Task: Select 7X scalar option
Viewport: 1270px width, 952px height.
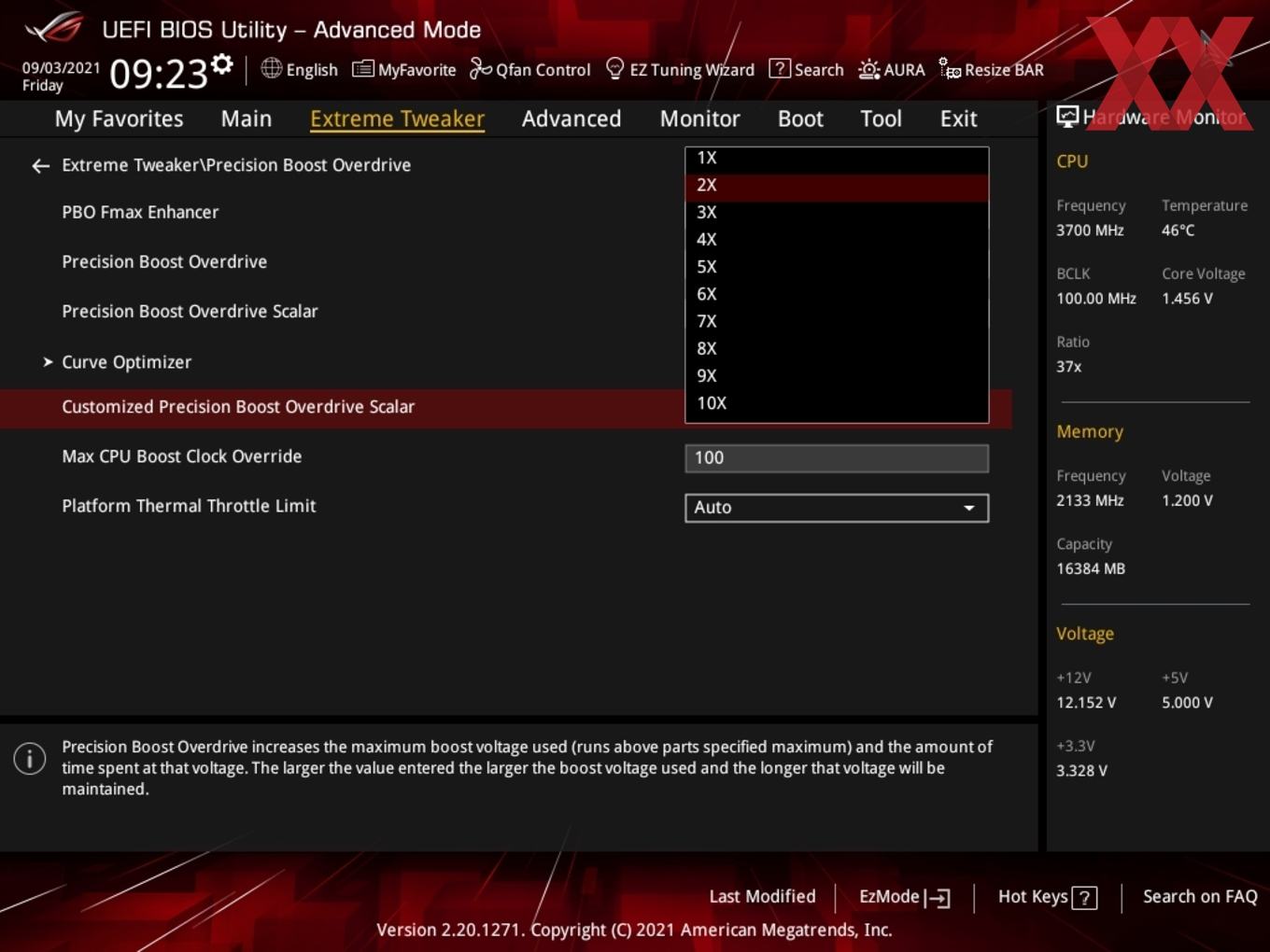Action: [837, 321]
